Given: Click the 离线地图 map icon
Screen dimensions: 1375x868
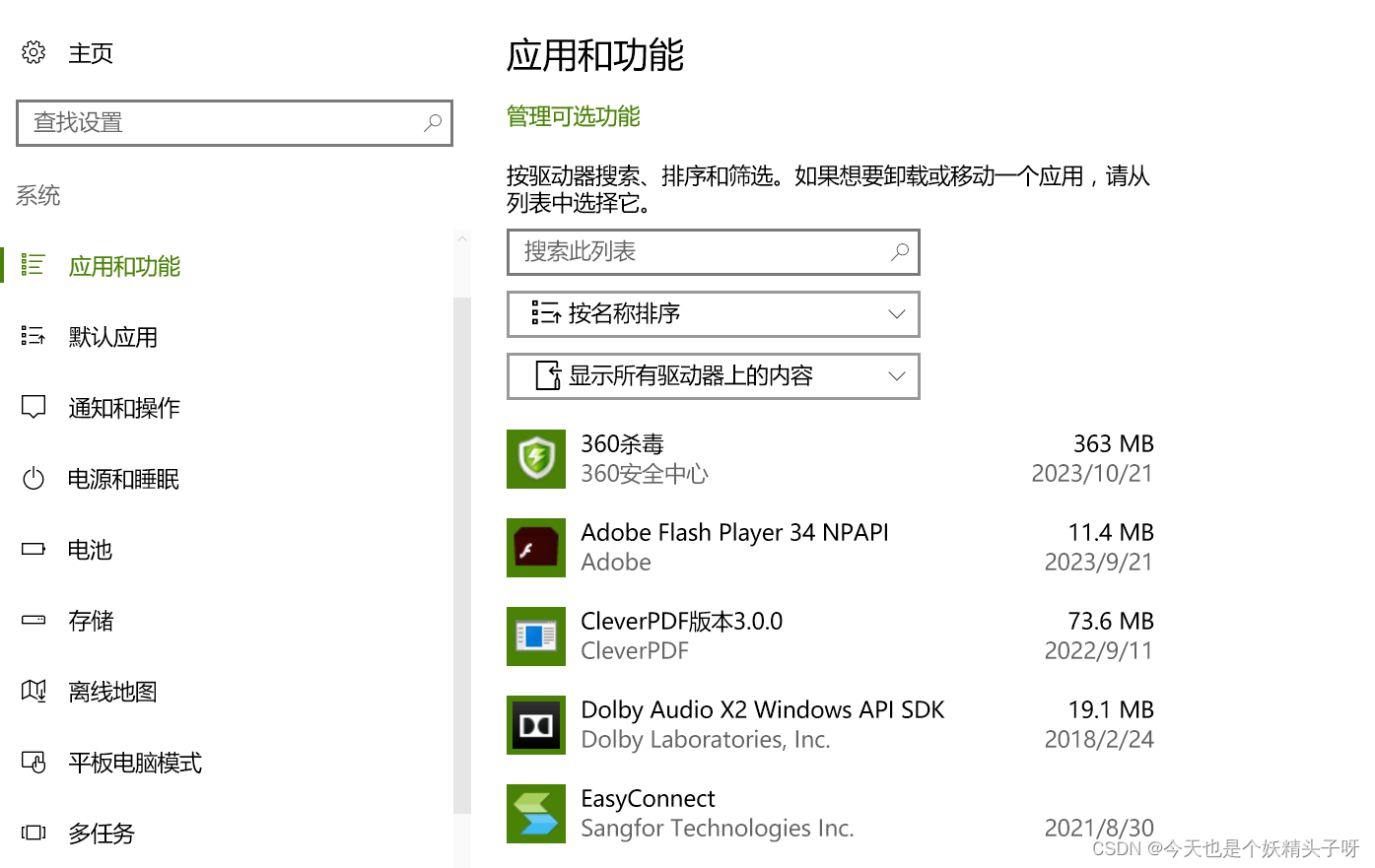Looking at the screenshot, I should pyautogui.click(x=34, y=691).
